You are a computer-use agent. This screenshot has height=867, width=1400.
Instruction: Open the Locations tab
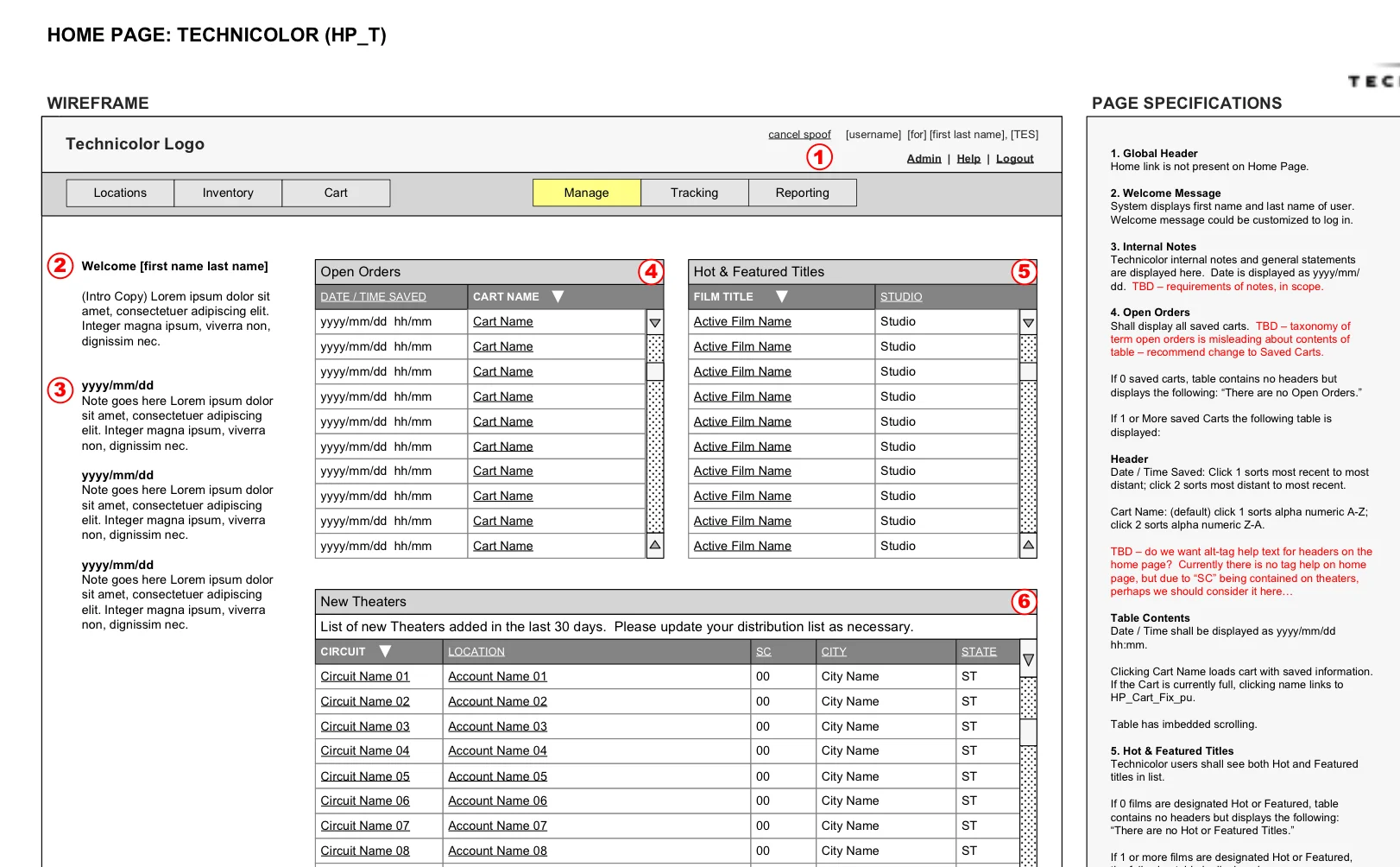click(x=120, y=193)
